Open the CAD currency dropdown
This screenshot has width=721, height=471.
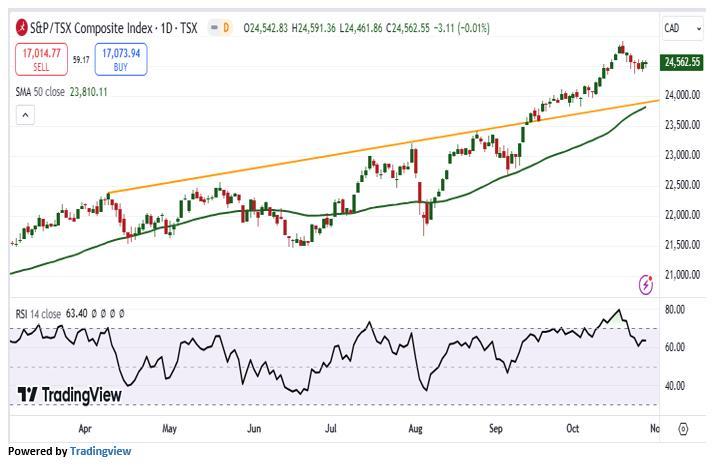(x=684, y=27)
